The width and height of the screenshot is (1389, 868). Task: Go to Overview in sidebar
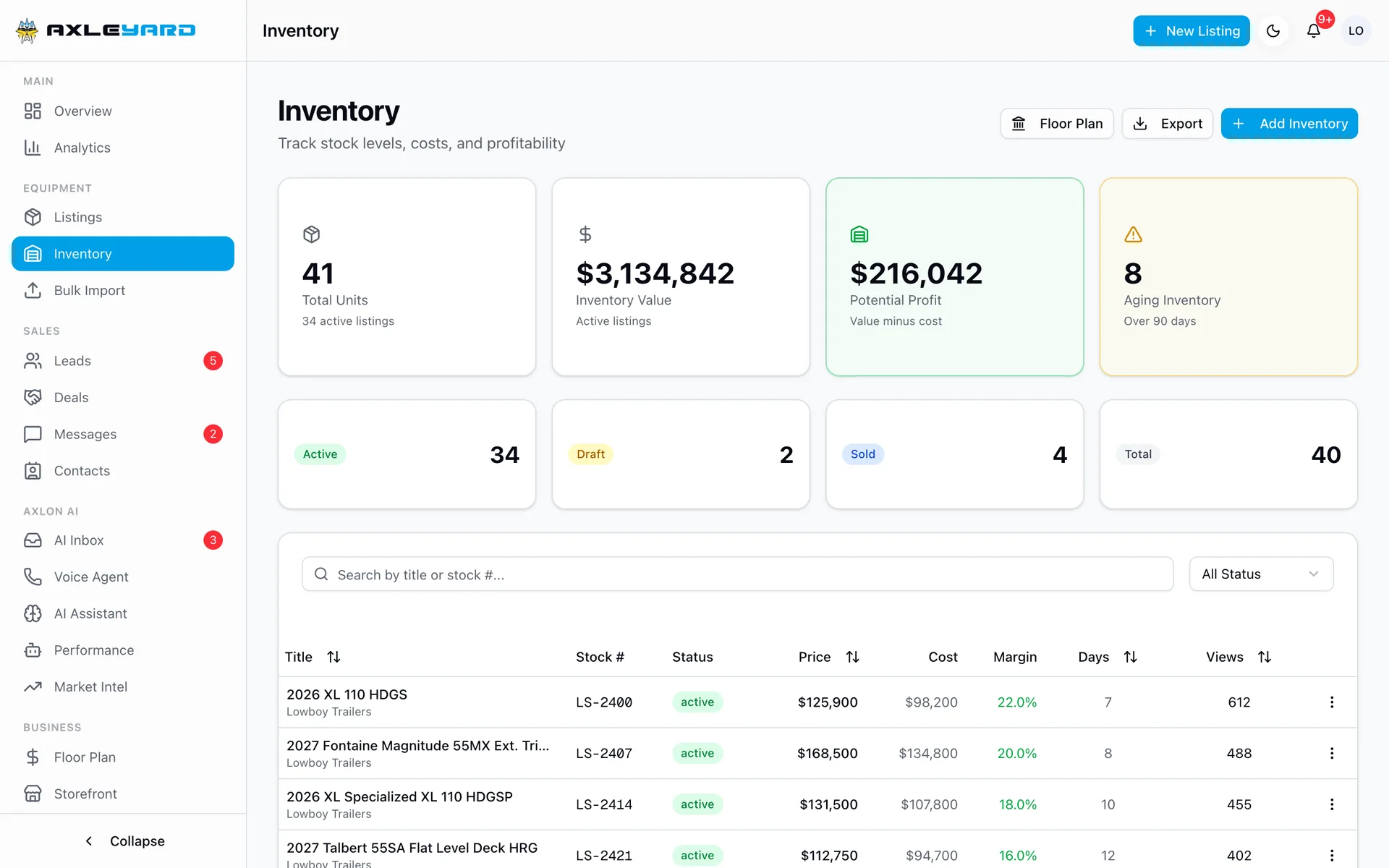click(123, 111)
